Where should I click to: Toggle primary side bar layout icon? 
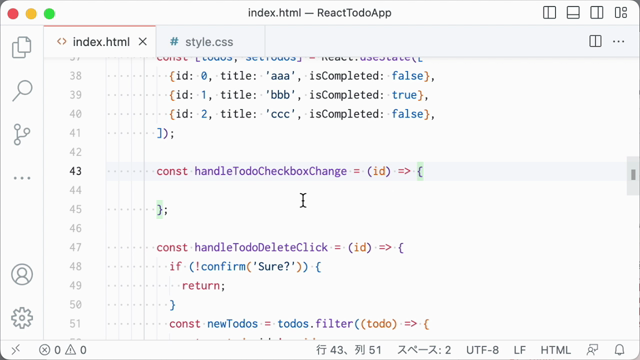tap(549, 13)
